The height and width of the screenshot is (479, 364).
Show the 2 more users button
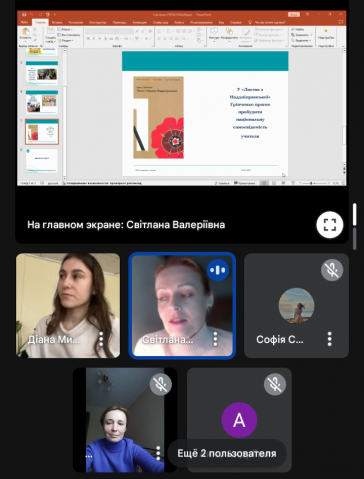[227, 453]
